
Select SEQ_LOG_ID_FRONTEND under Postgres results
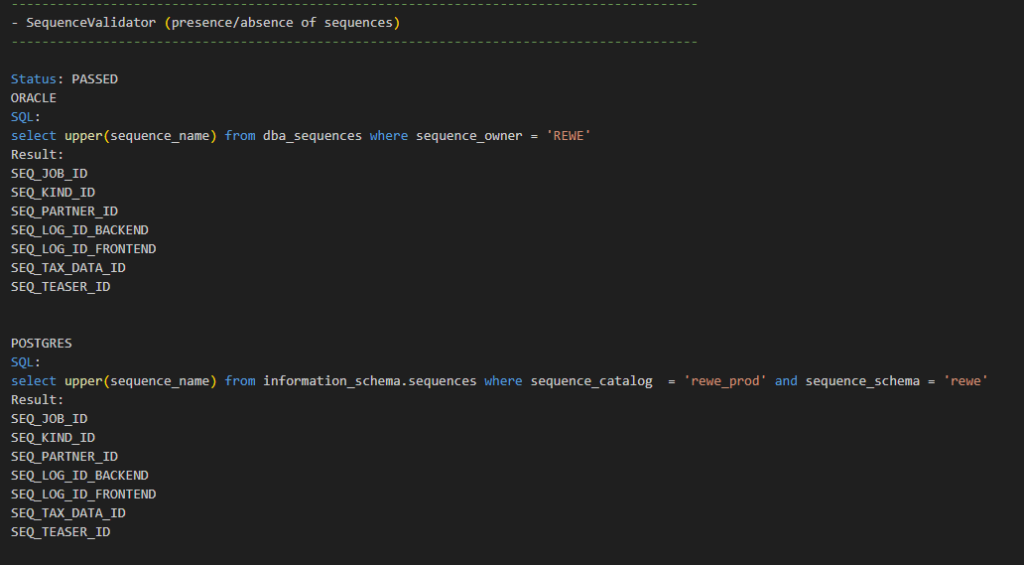pos(83,494)
